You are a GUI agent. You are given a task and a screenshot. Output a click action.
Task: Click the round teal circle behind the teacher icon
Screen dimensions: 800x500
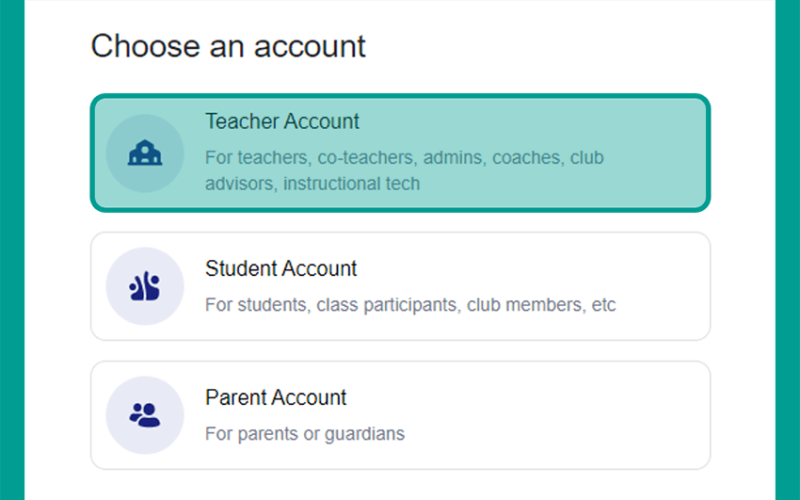145,153
